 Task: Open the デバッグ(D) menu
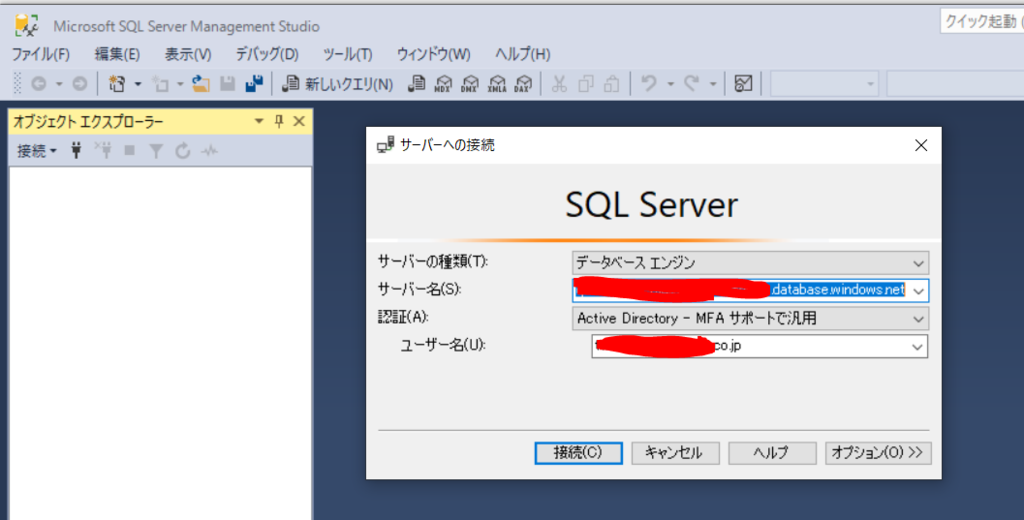pyautogui.click(x=267, y=54)
